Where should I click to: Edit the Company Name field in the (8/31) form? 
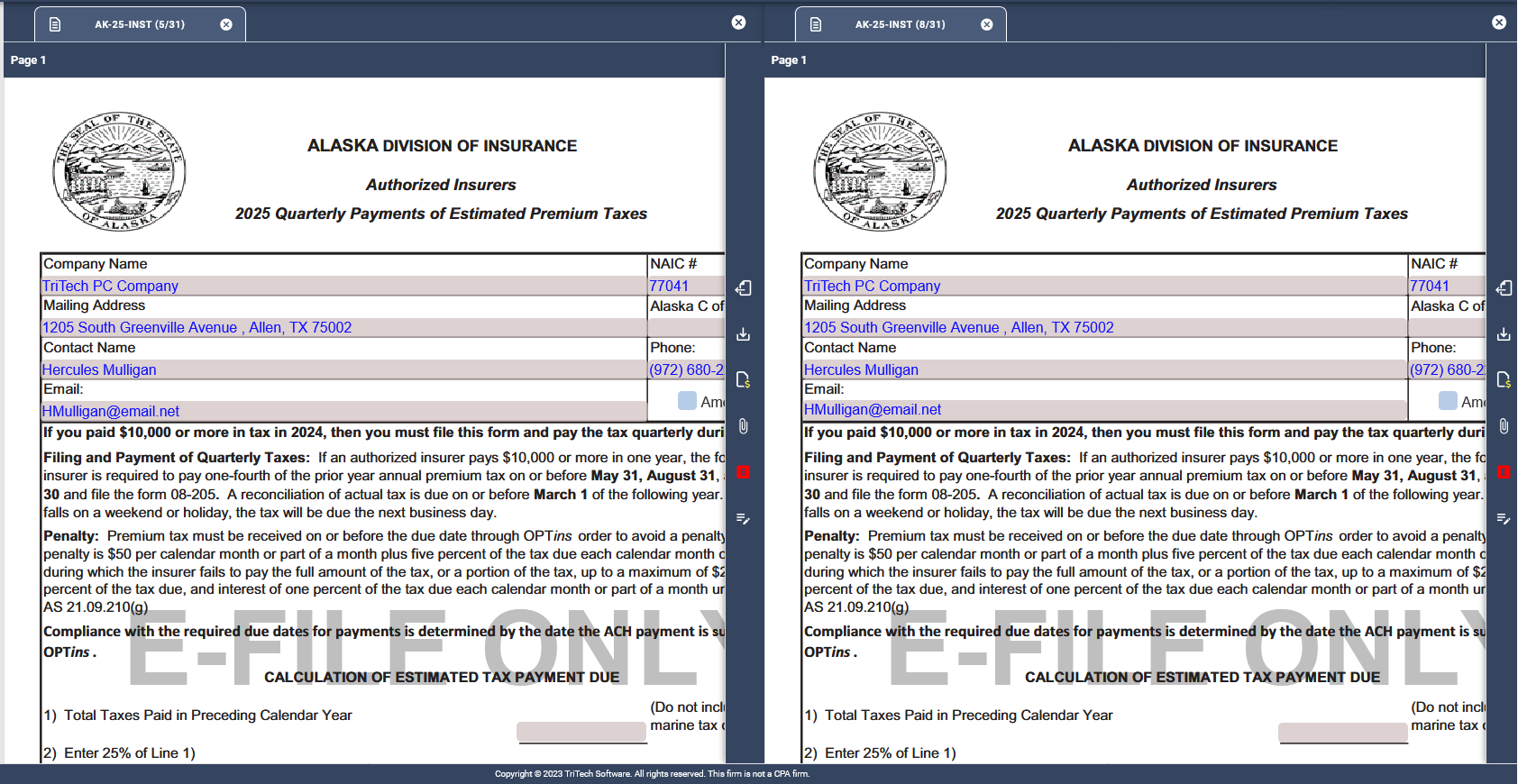[1105, 286]
